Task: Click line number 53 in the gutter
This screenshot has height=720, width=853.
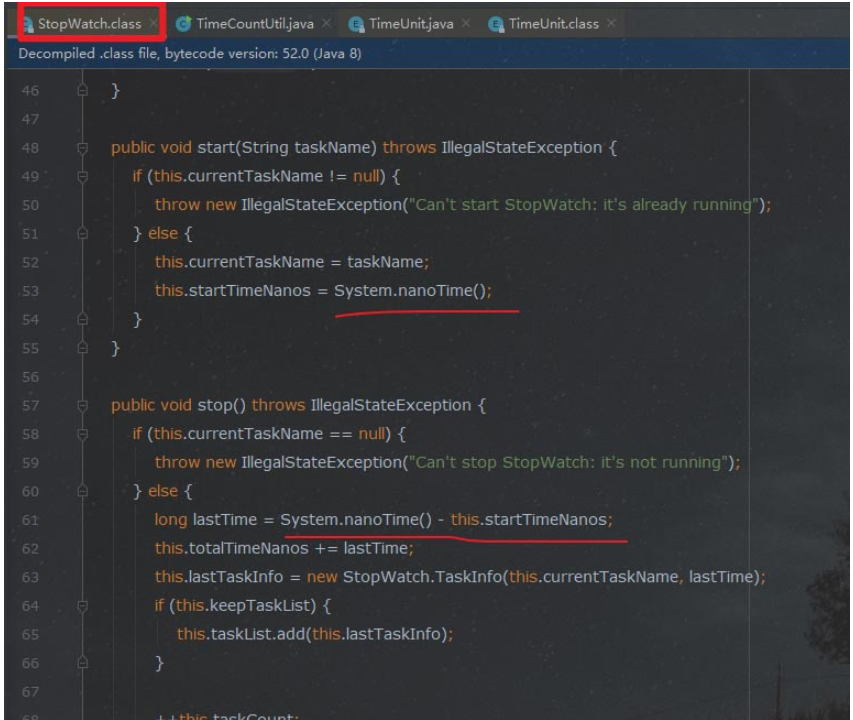Action: click(x=29, y=291)
